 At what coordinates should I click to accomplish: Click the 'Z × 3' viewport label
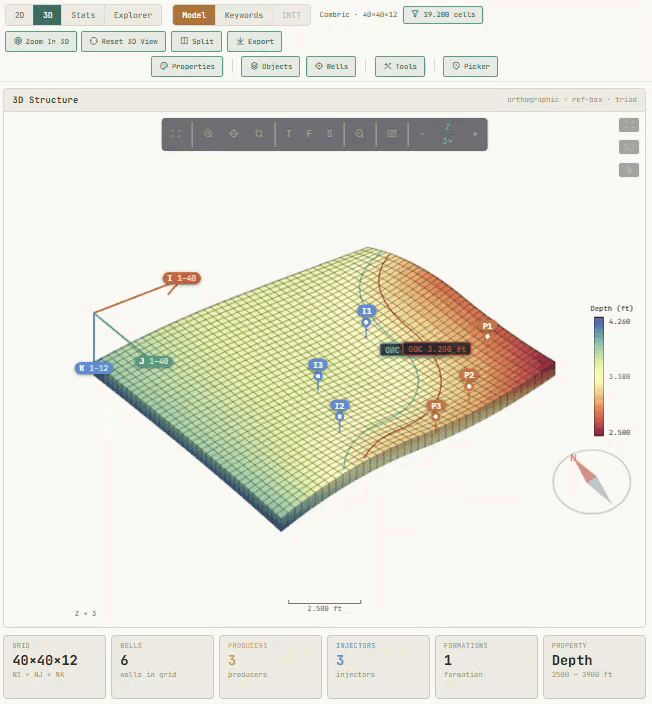tap(85, 613)
